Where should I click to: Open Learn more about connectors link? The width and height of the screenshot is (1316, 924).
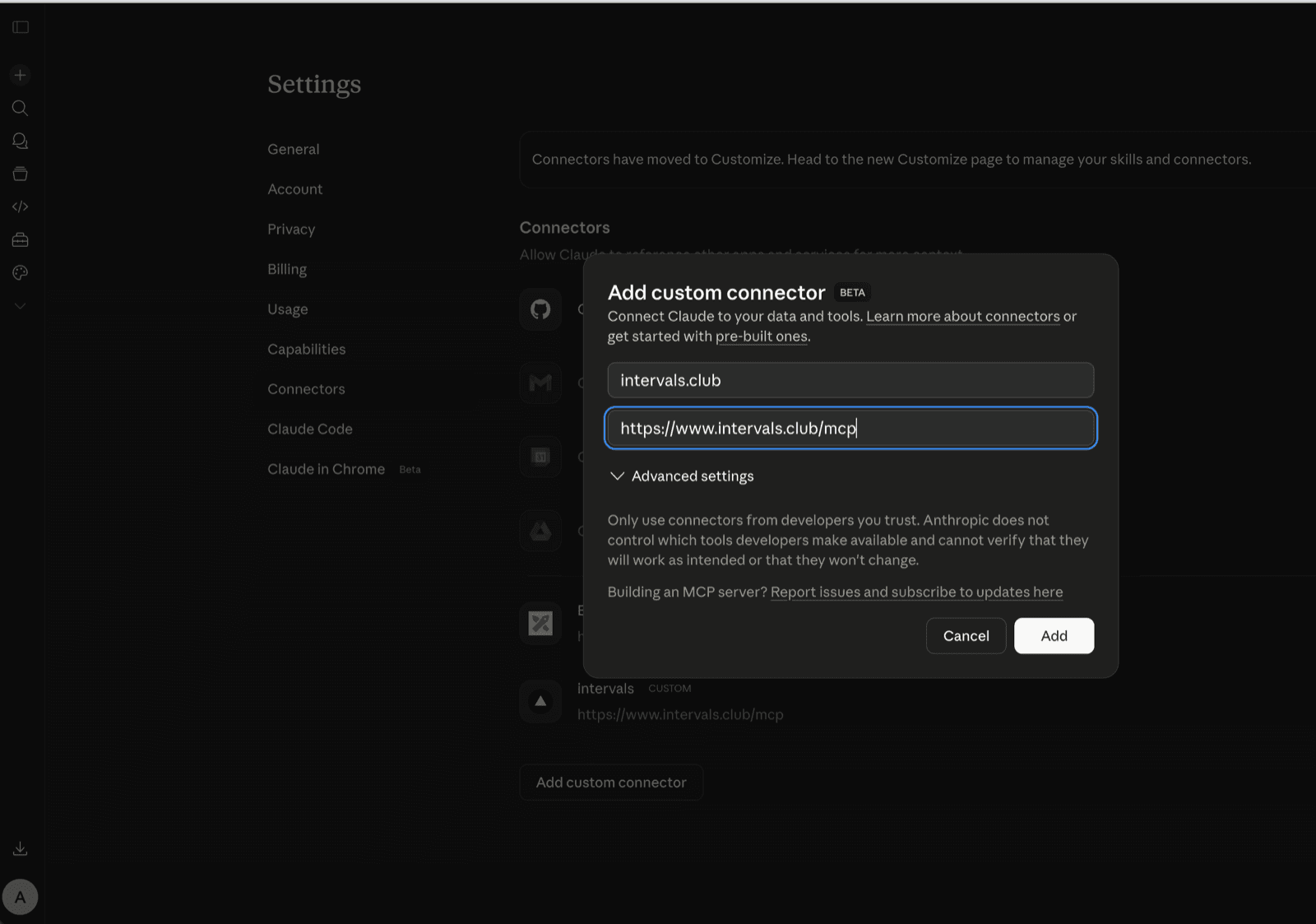click(x=963, y=316)
